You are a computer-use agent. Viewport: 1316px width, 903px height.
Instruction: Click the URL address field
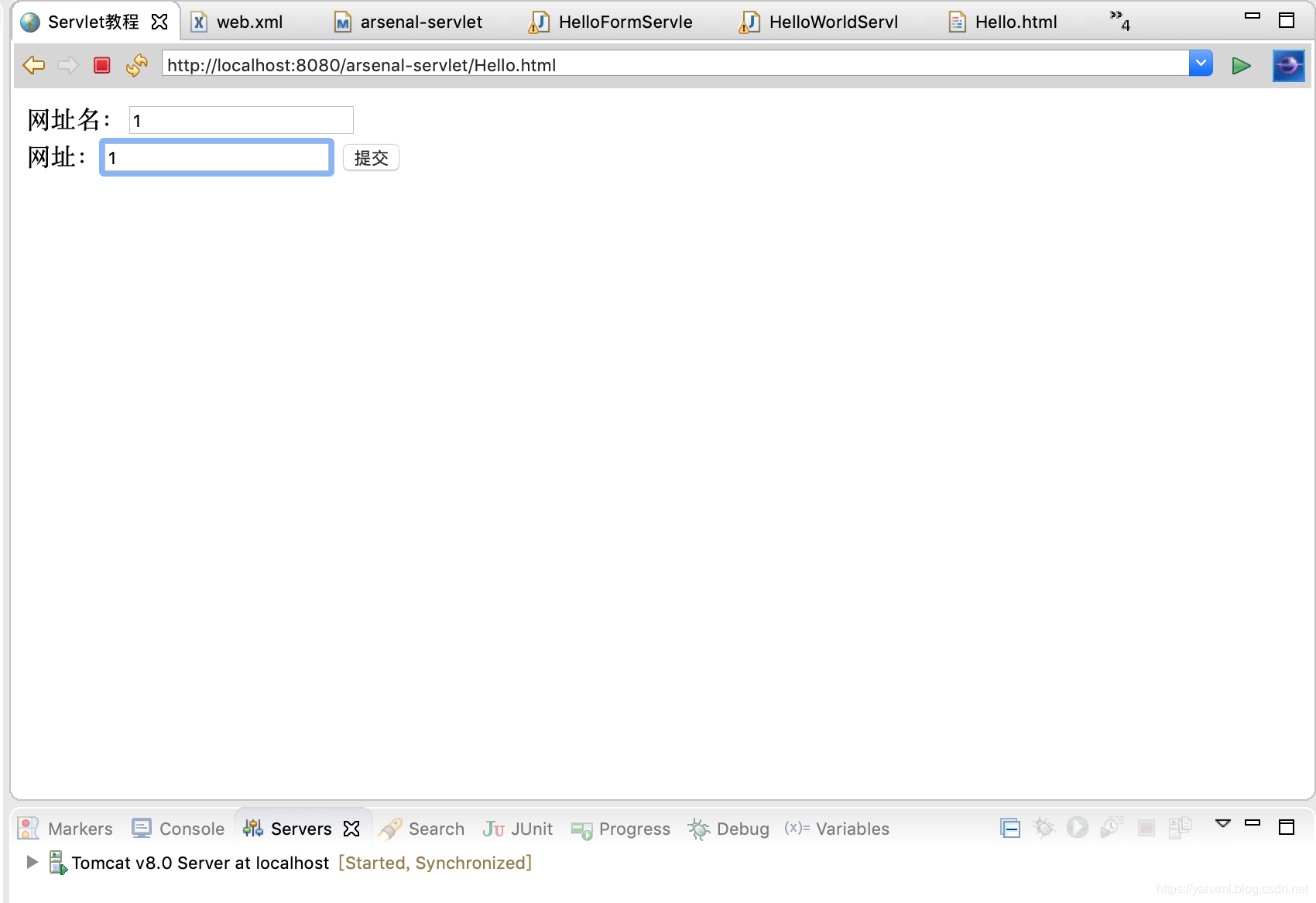click(675, 64)
